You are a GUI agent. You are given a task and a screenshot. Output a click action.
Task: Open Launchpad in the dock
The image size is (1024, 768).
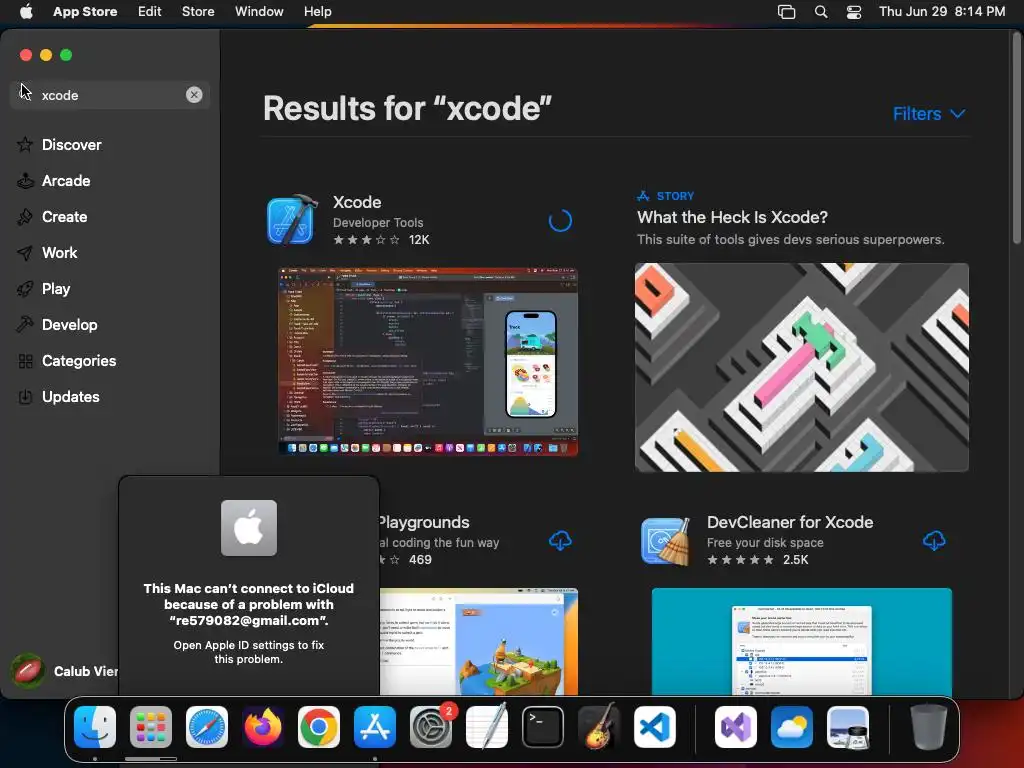[151, 727]
